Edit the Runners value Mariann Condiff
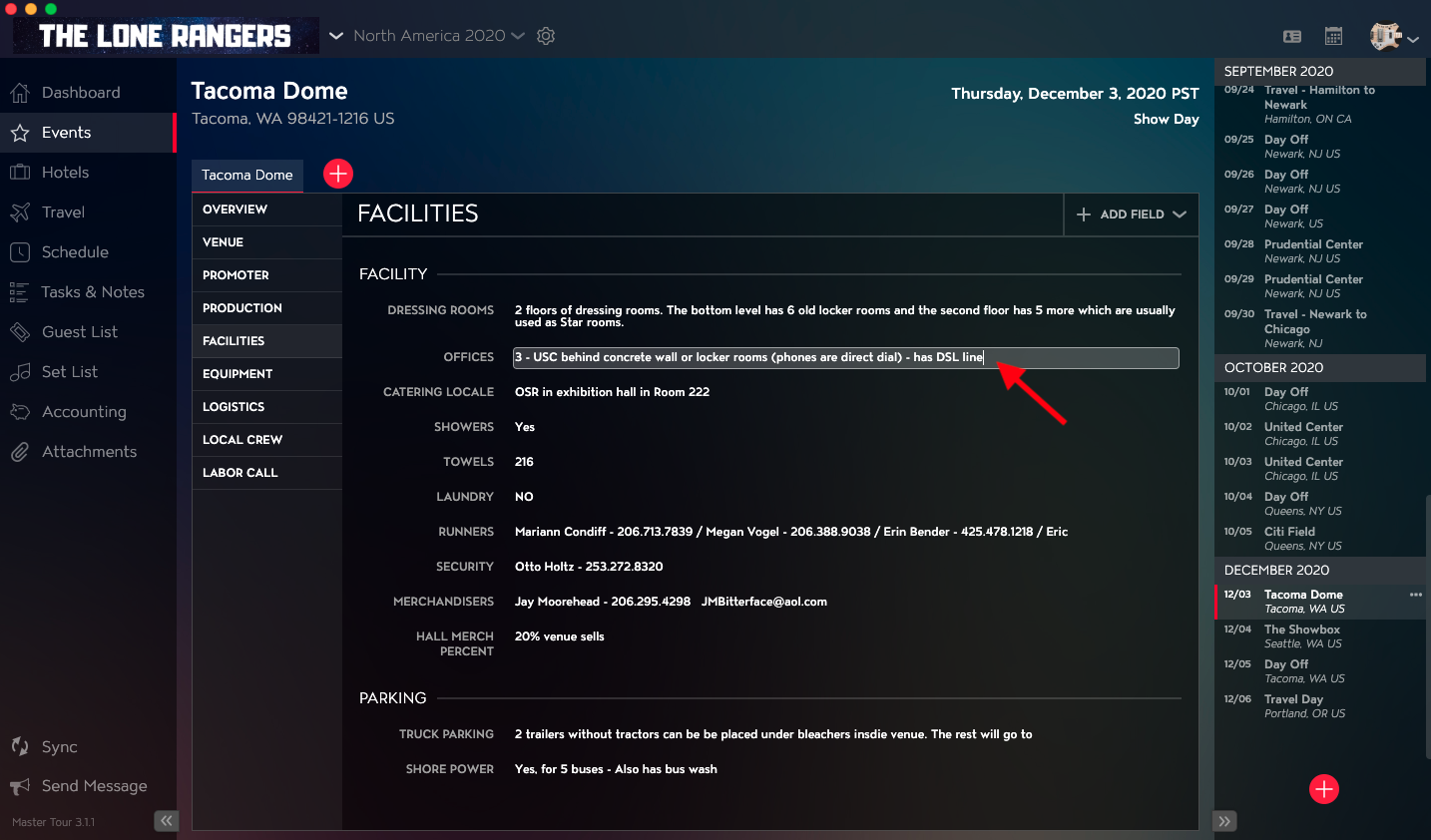Viewport: 1431px width, 840px height. [791, 532]
